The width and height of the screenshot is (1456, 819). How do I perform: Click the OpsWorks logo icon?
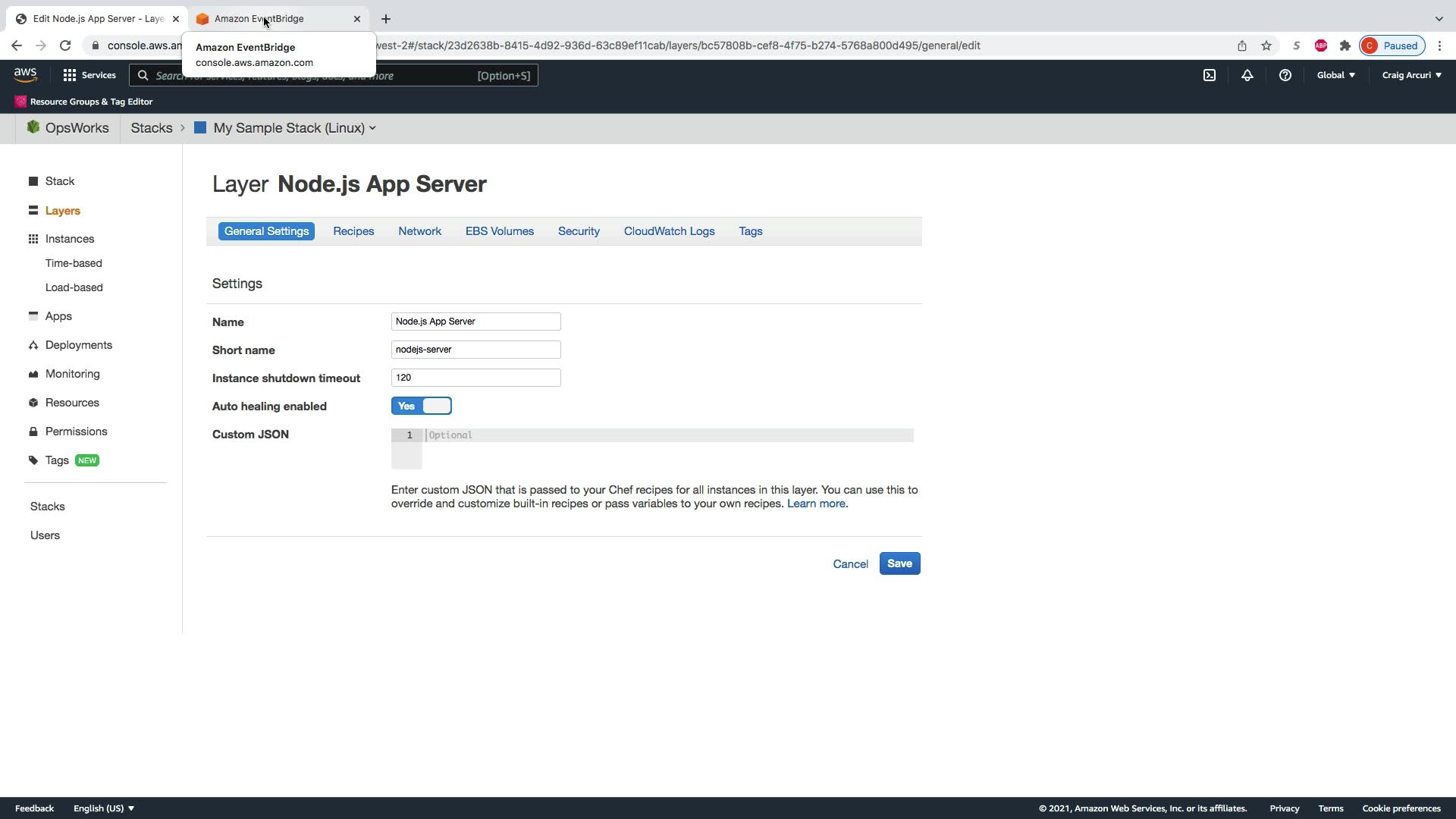(x=33, y=127)
